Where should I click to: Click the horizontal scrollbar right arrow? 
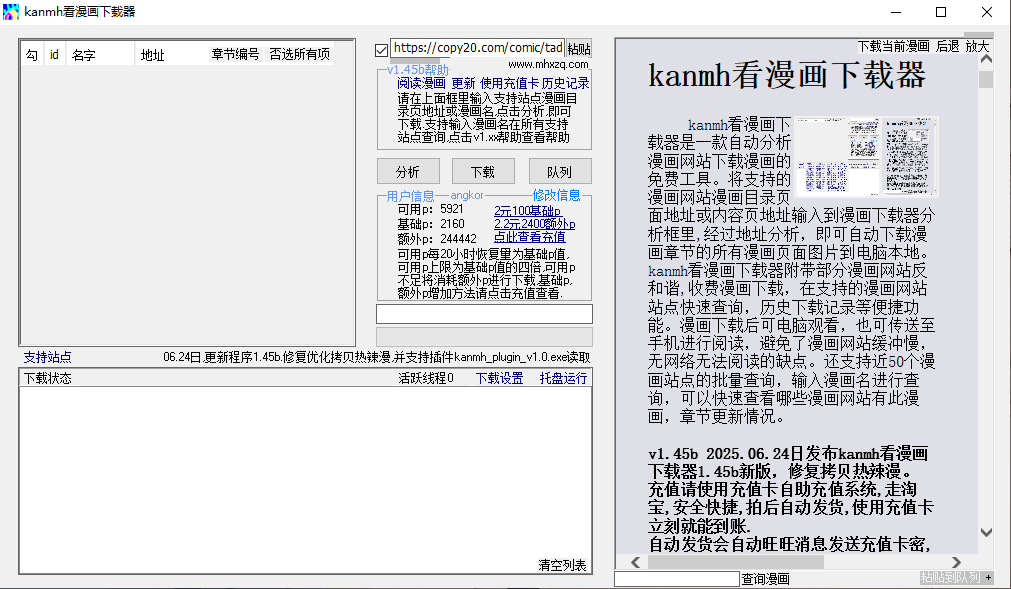coord(957,563)
